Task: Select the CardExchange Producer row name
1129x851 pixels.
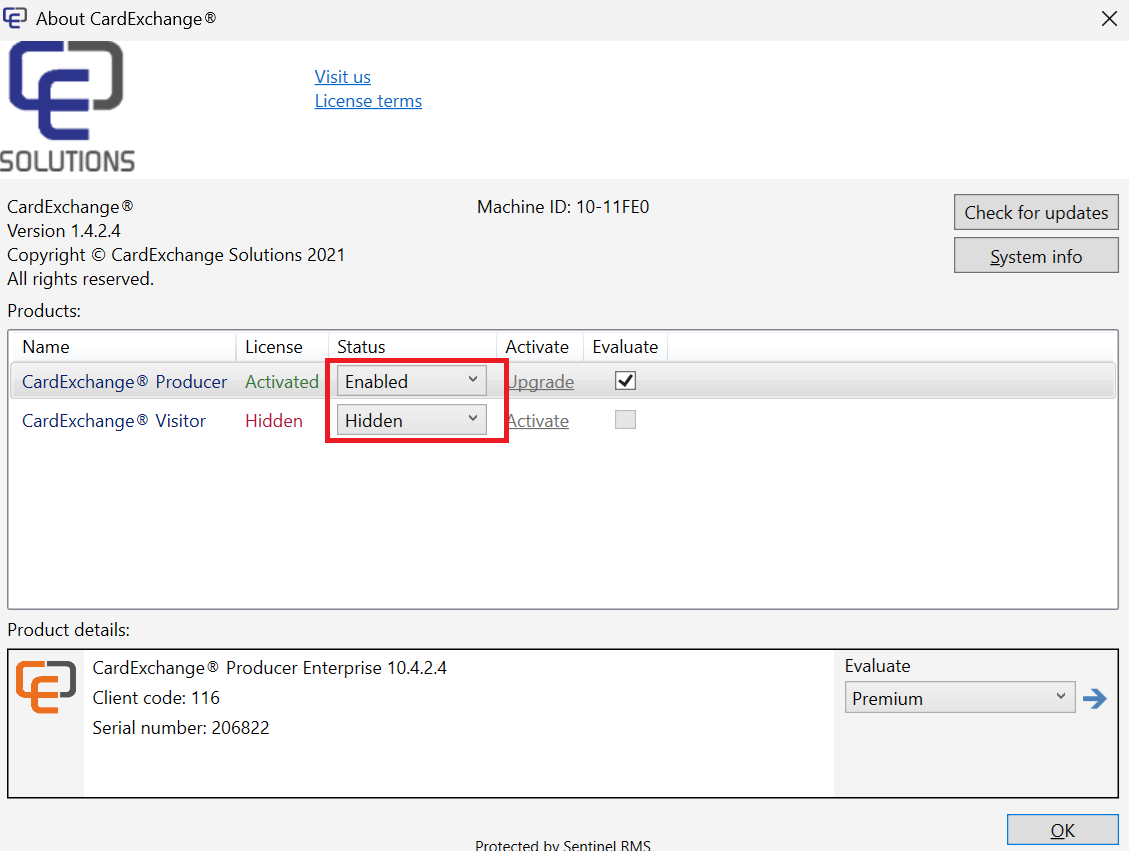Action: (125, 382)
